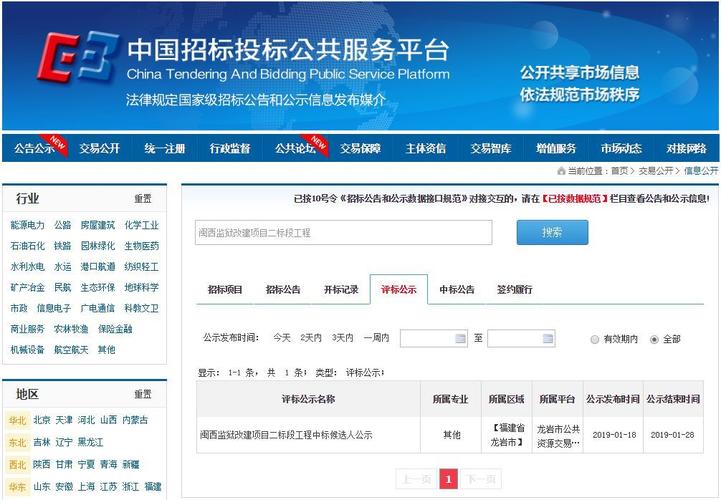Click 公示发布时间 column header
The image size is (721, 500).
[612, 399]
